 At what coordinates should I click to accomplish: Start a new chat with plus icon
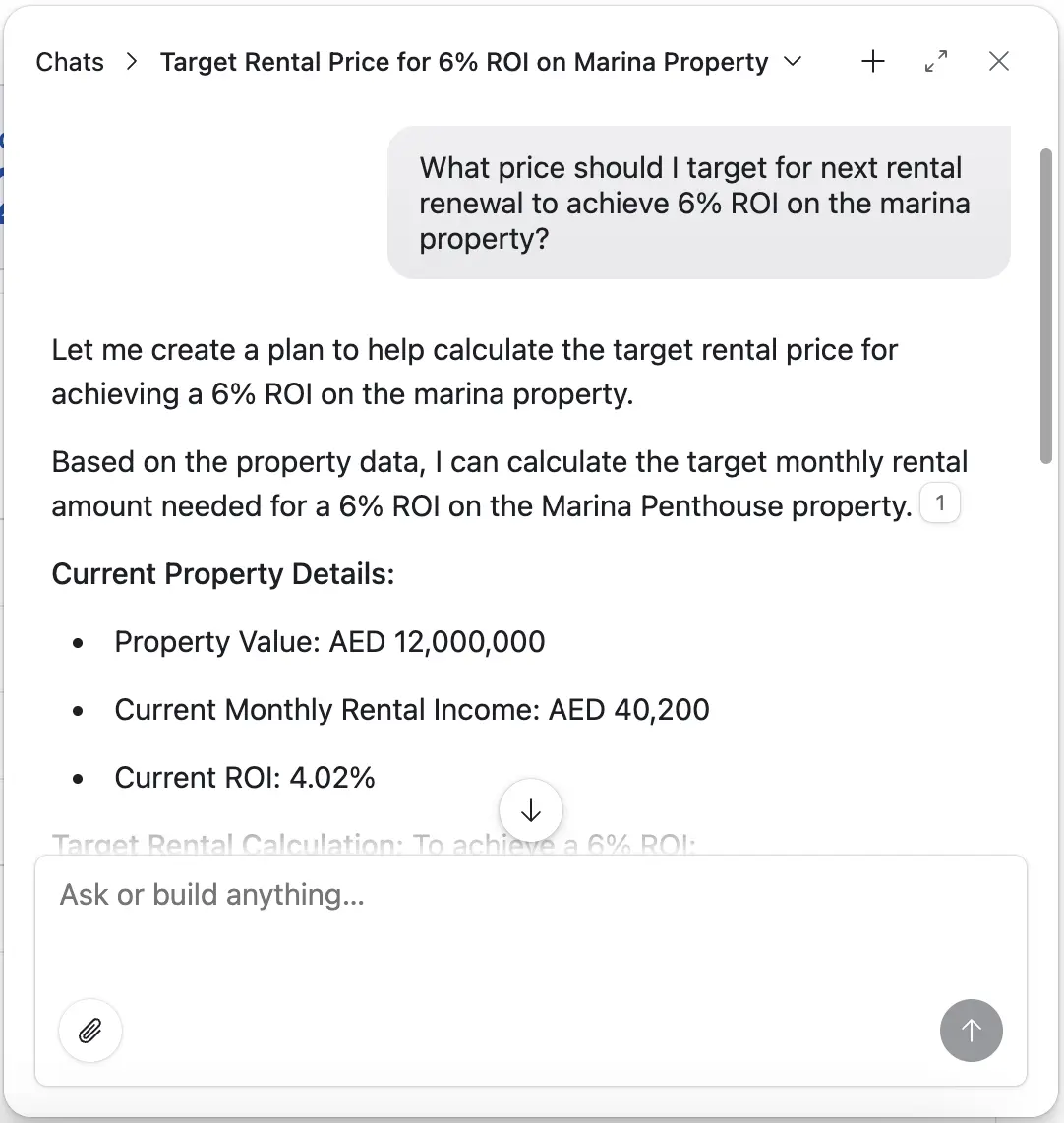tap(873, 62)
